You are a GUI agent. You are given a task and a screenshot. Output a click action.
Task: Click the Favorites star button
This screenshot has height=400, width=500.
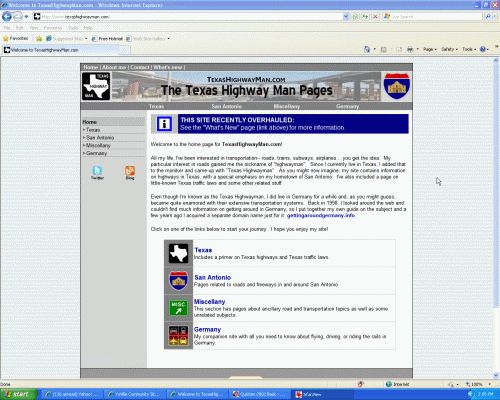tap(16, 39)
